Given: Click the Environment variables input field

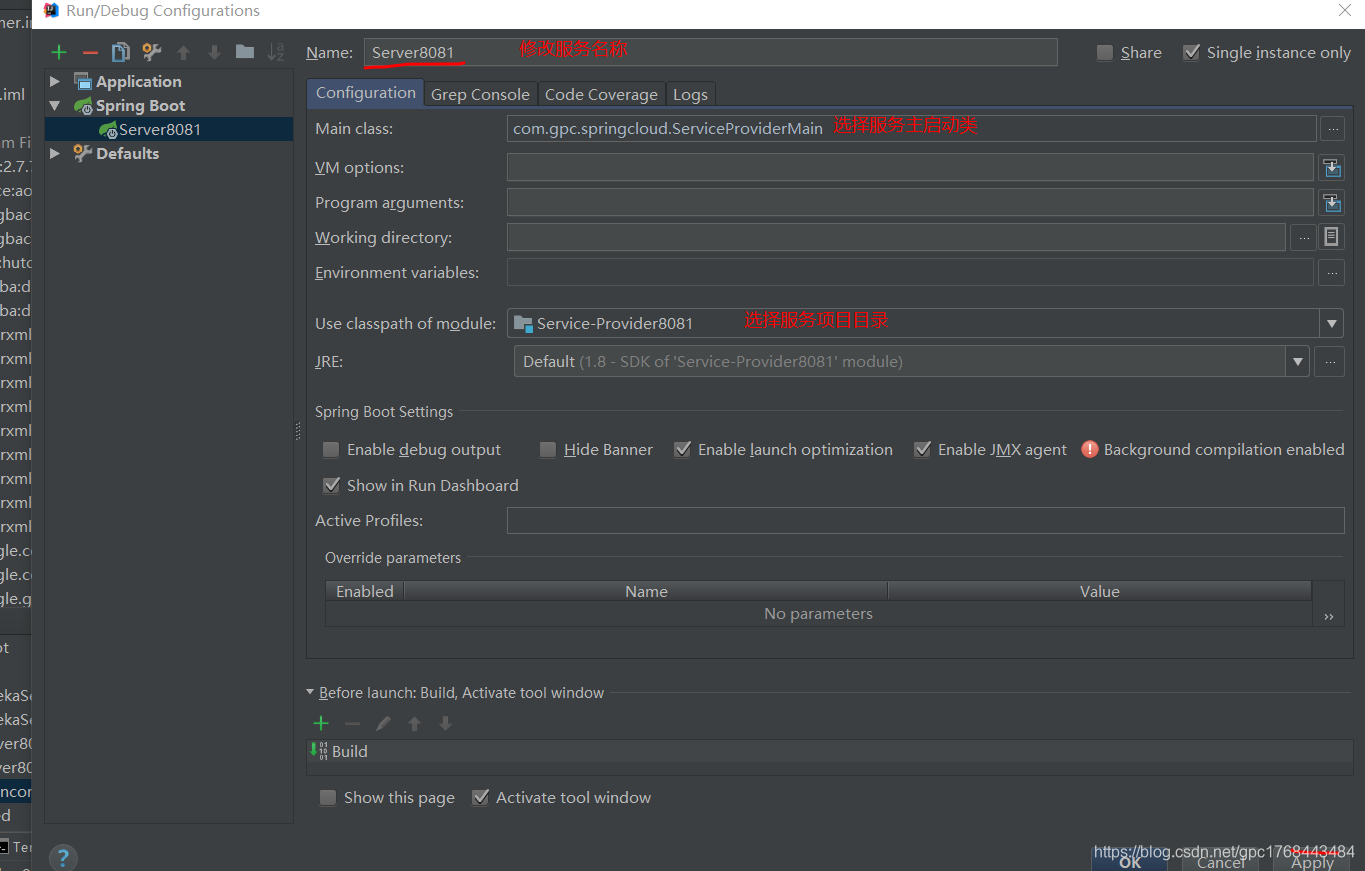Looking at the screenshot, I should [x=910, y=272].
